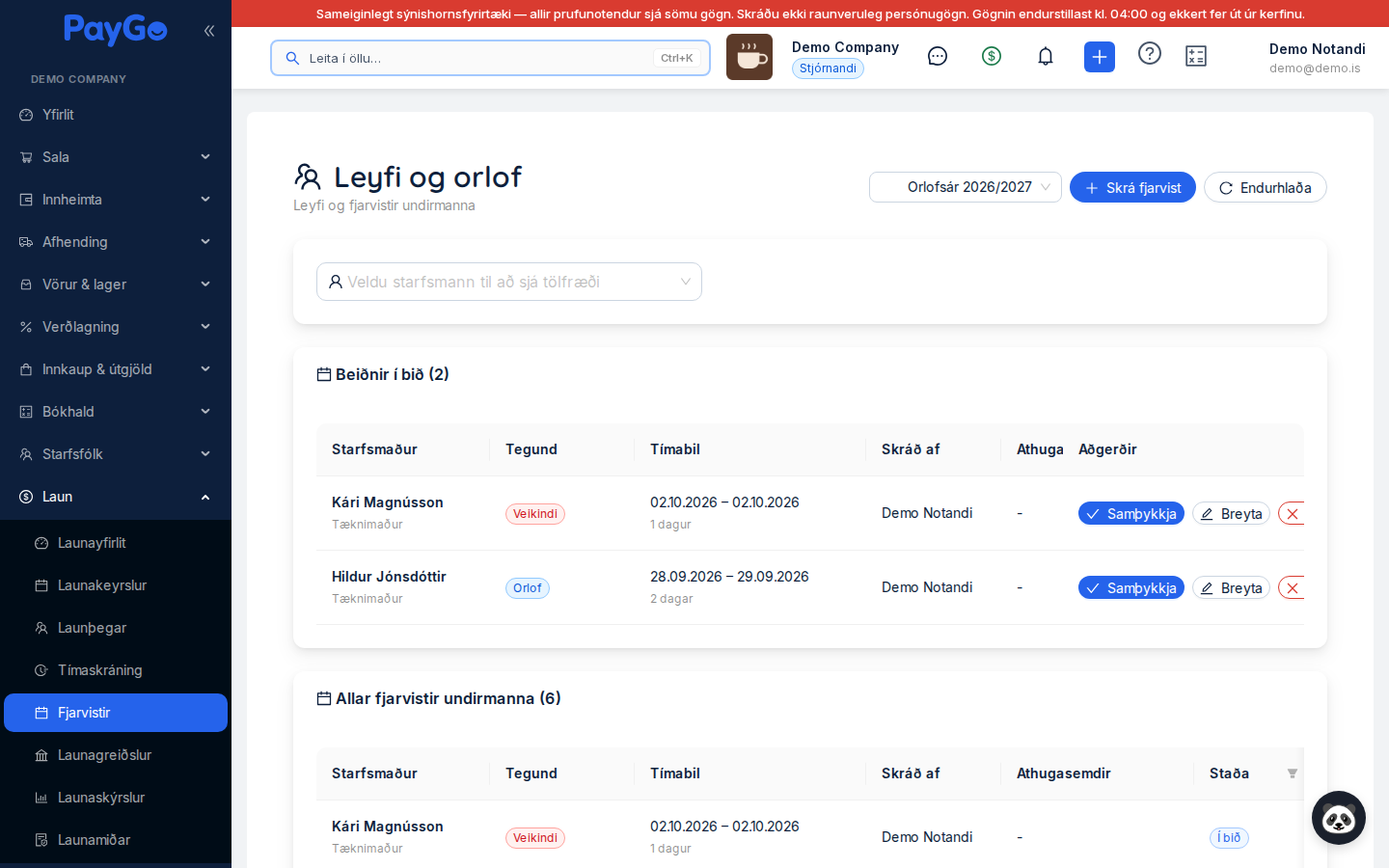Viewport: 1389px width, 868px height.
Task: Expand the Afhending menu
Action: [116, 242]
